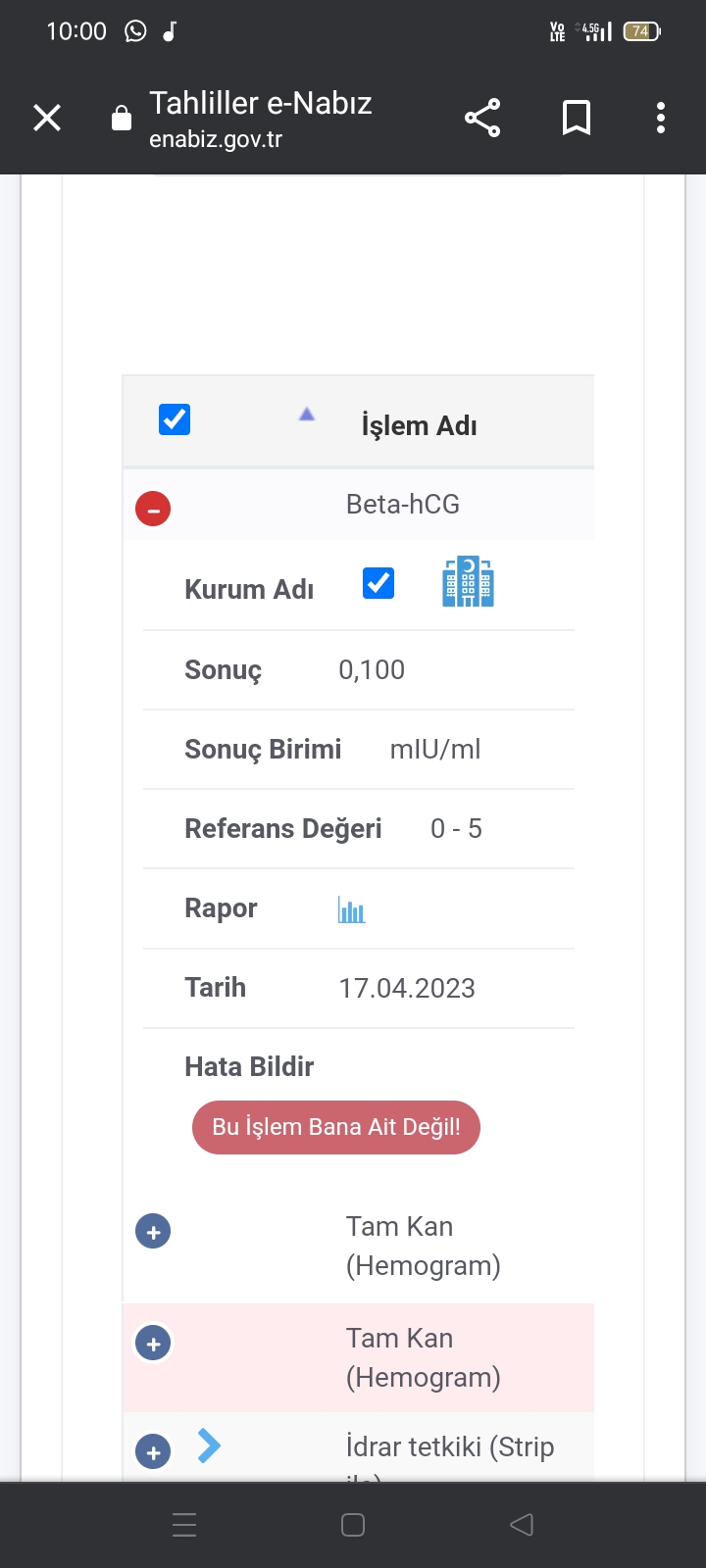Open the three-dot browser menu
This screenshot has height=1568, width=706.
(661, 118)
